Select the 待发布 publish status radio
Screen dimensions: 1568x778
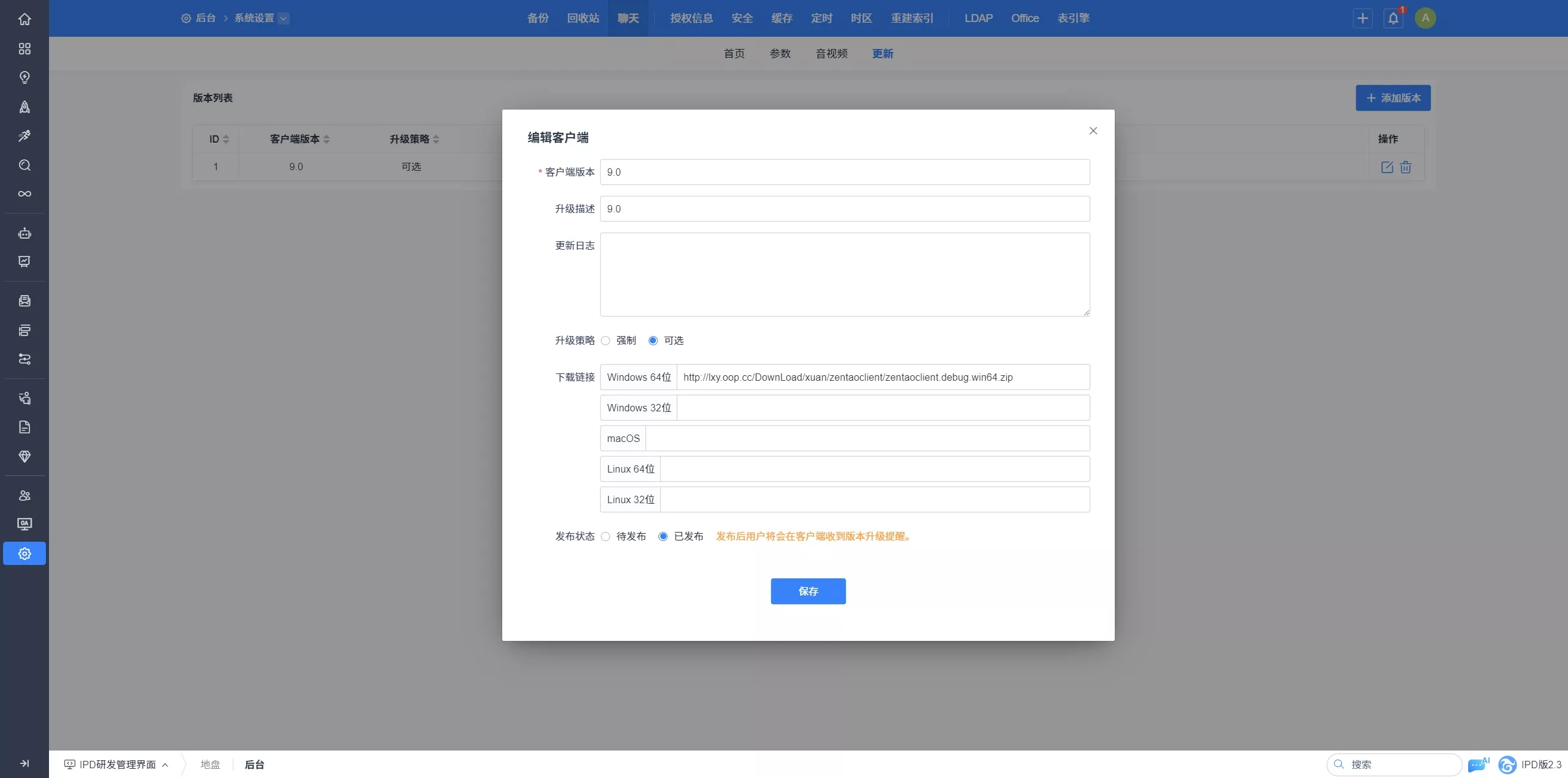point(605,536)
